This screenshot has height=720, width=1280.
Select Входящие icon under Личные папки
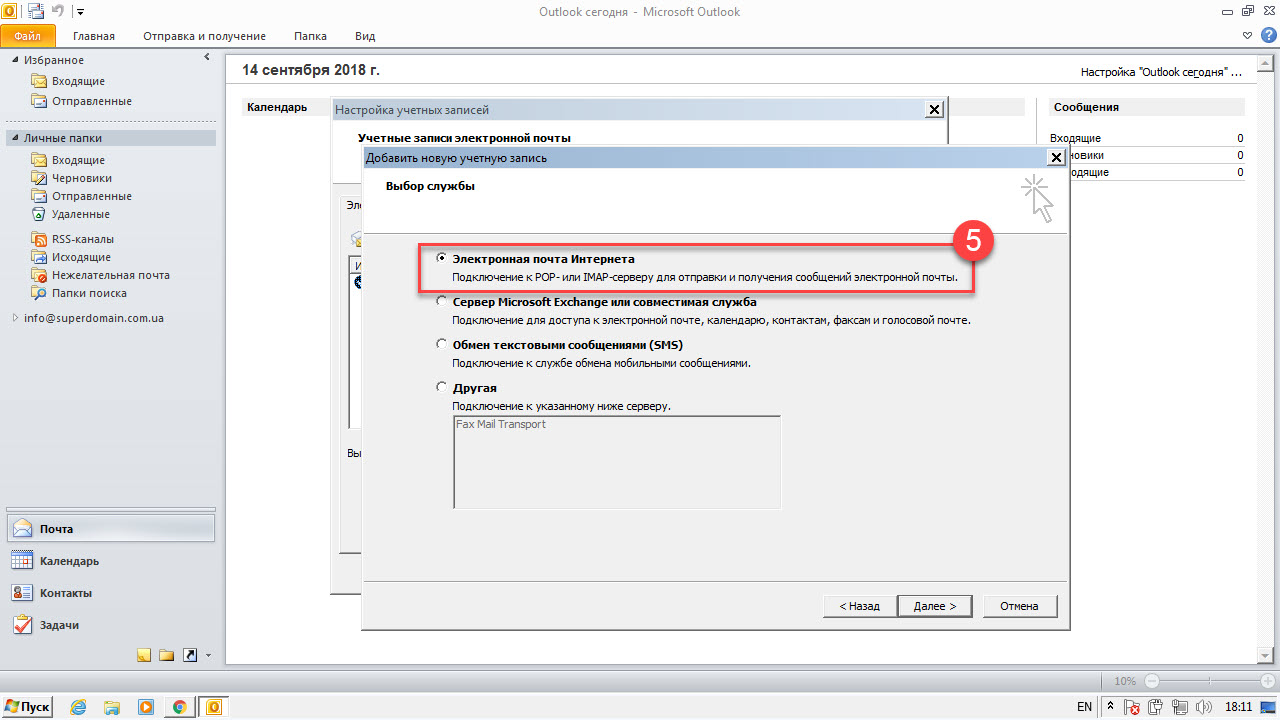[39, 160]
